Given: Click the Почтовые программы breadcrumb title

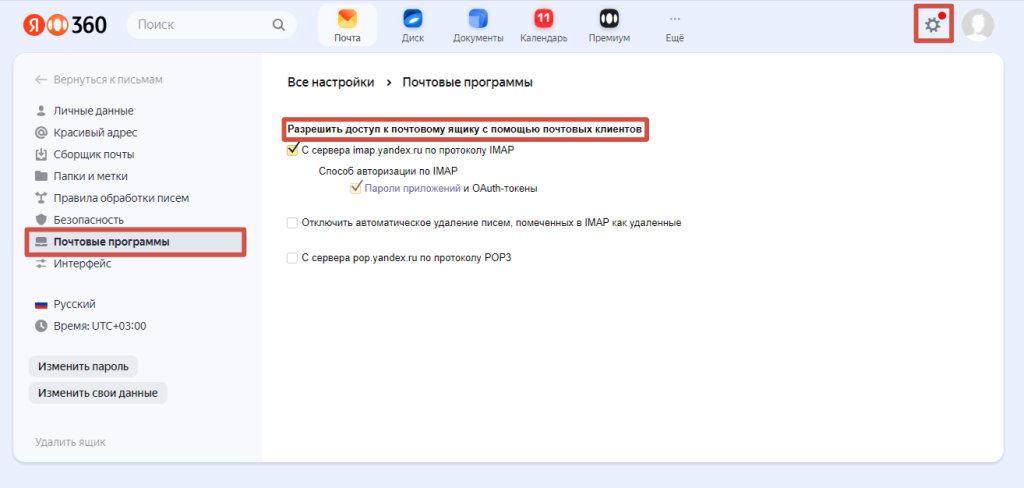Looking at the screenshot, I should [468, 82].
